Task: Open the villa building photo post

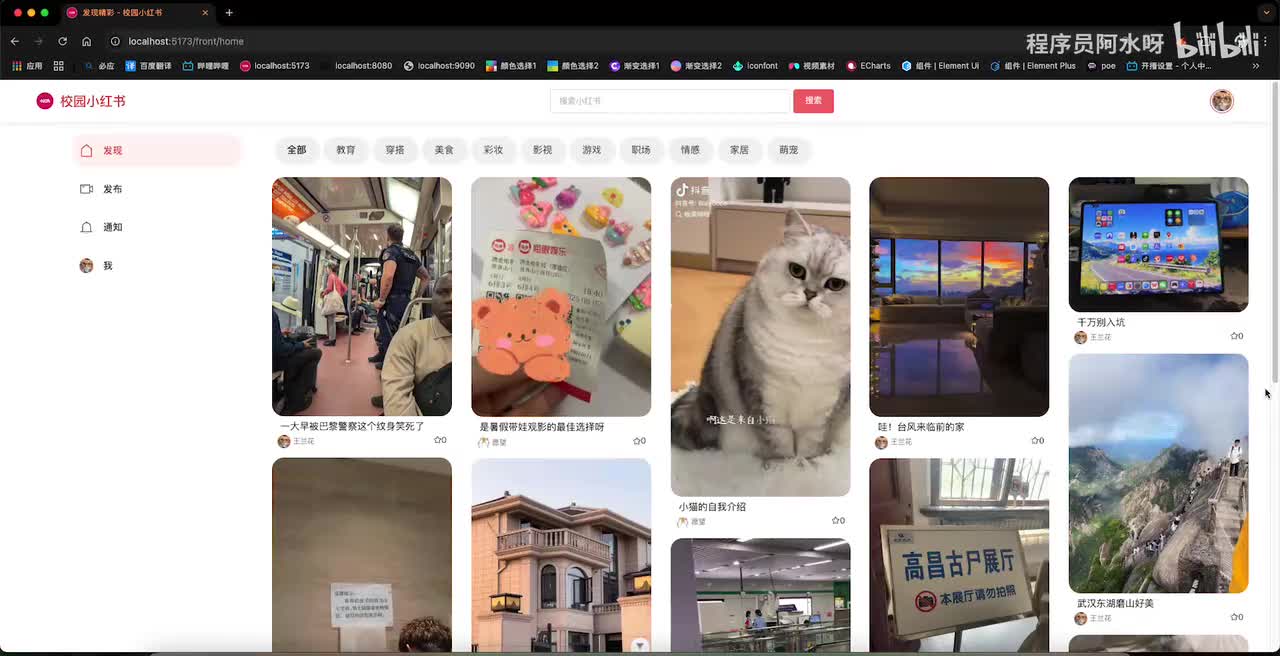Action: (561, 556)
